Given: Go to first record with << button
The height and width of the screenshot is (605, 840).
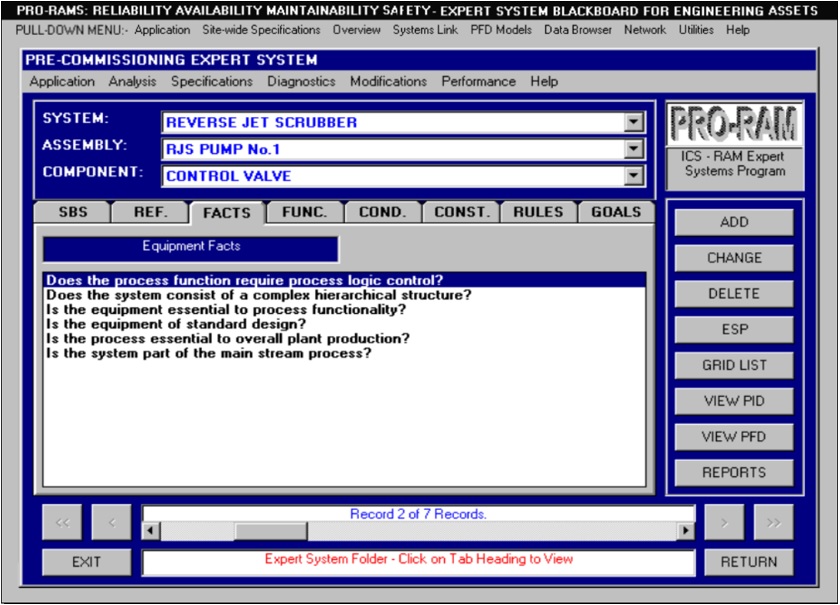Looking at the screenshot, I should click(x=62, y=522).
